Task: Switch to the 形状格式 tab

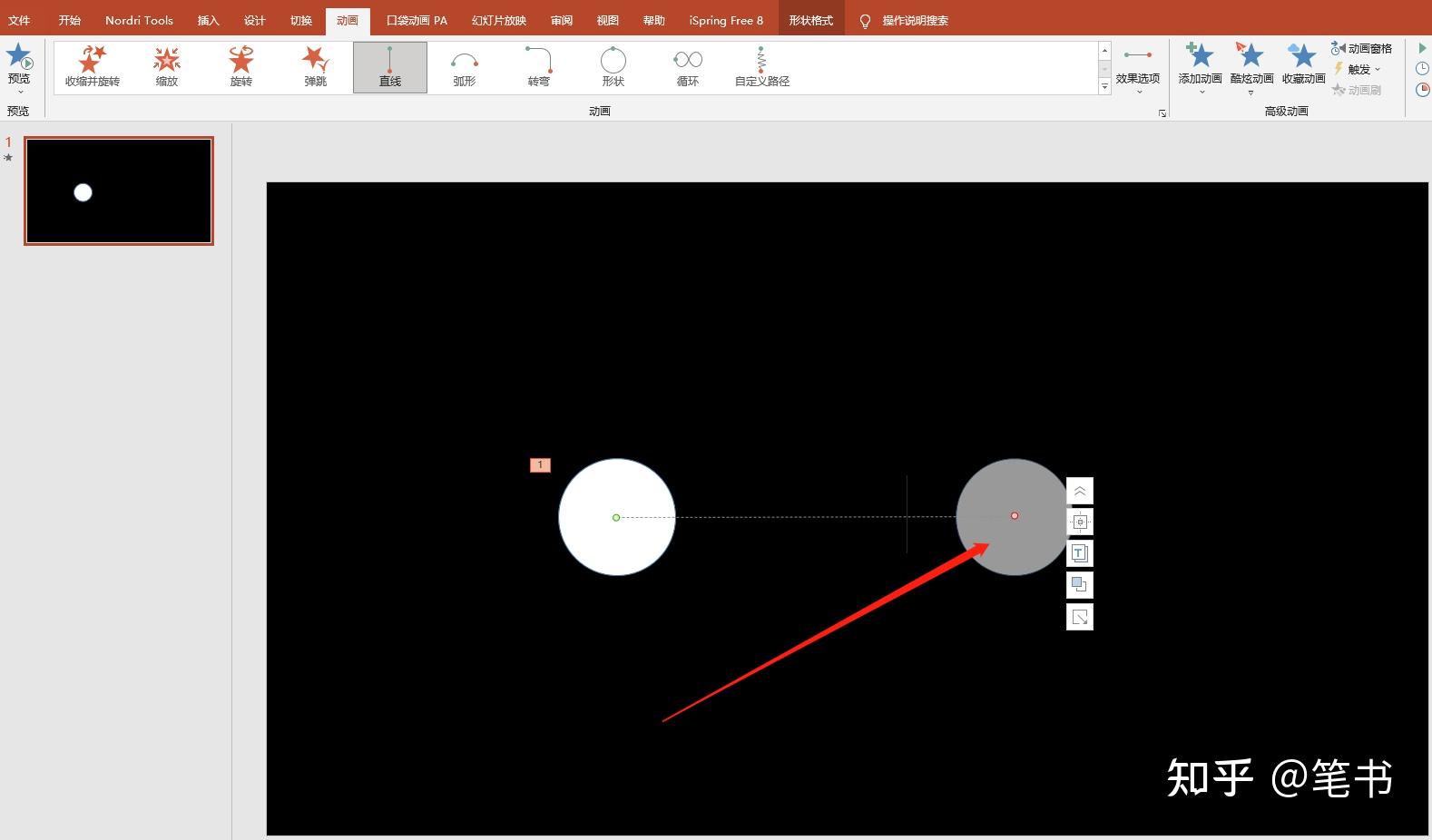Action: 811,20
